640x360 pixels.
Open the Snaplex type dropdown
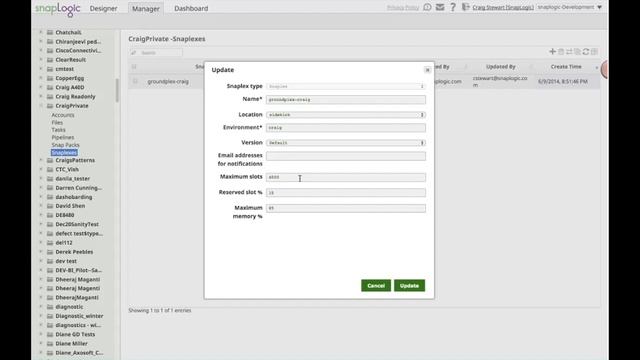point(346,86)
